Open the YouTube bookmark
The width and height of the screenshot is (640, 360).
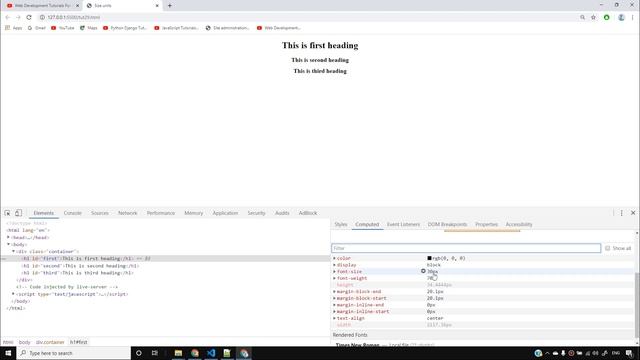point(63,28)
